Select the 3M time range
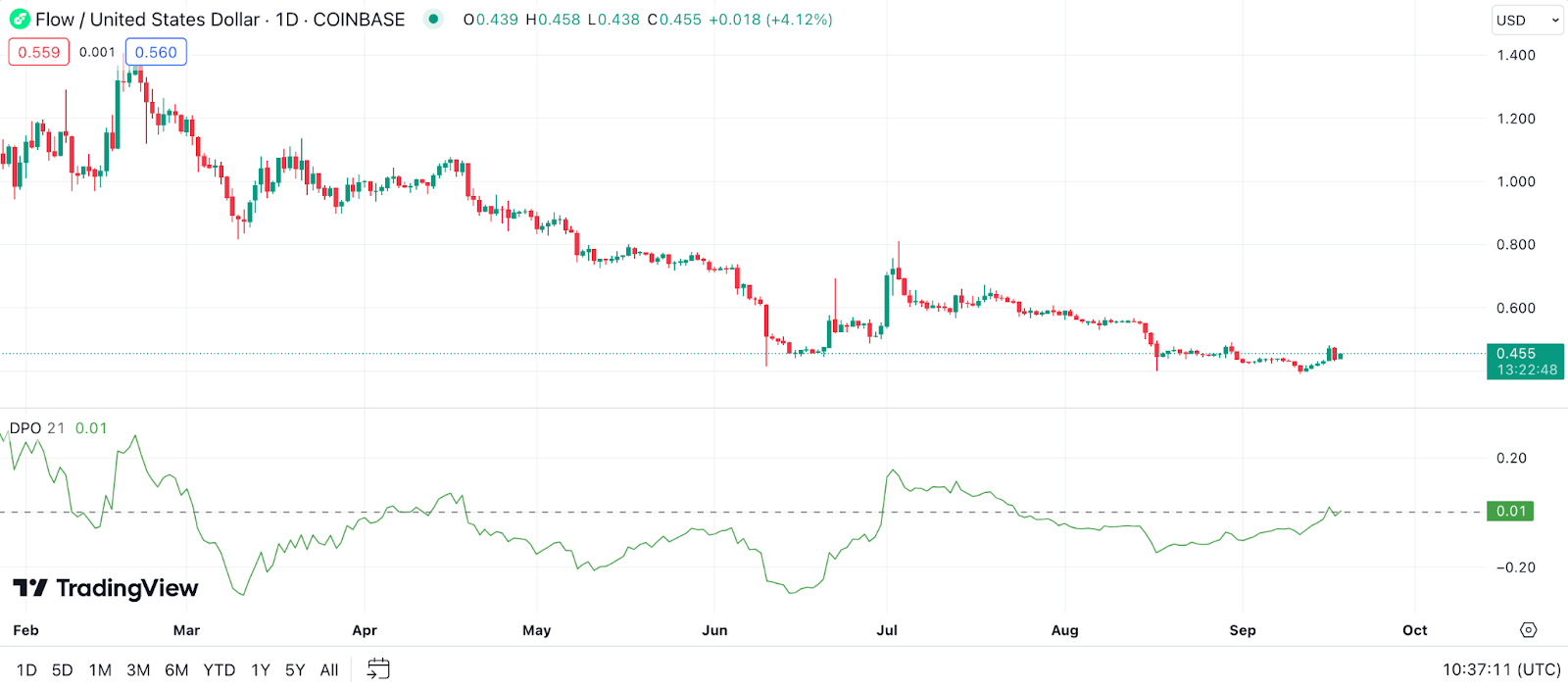 pyautogui.click(x=138, y=670)
